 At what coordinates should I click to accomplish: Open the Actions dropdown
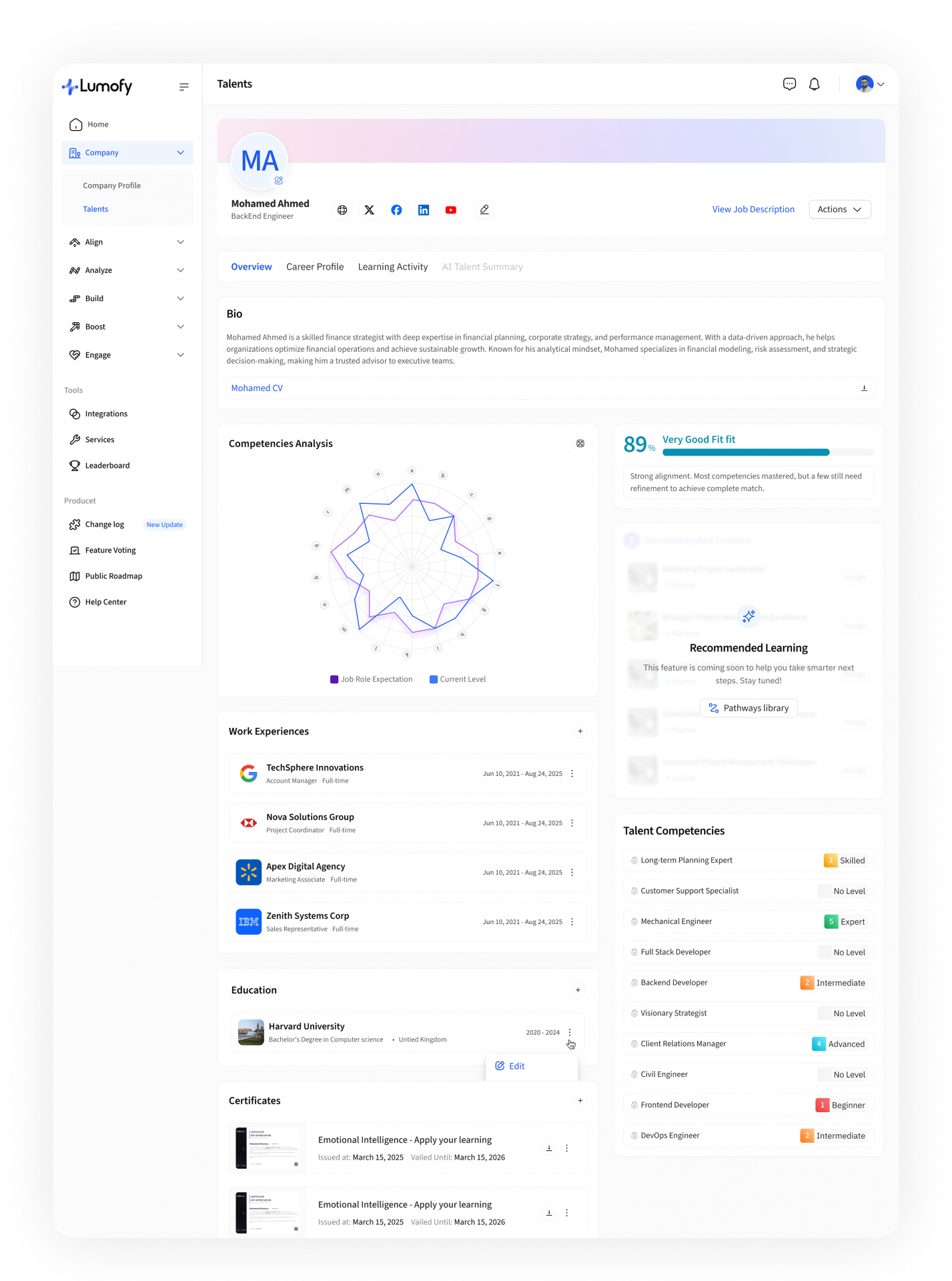coord(839,209)
